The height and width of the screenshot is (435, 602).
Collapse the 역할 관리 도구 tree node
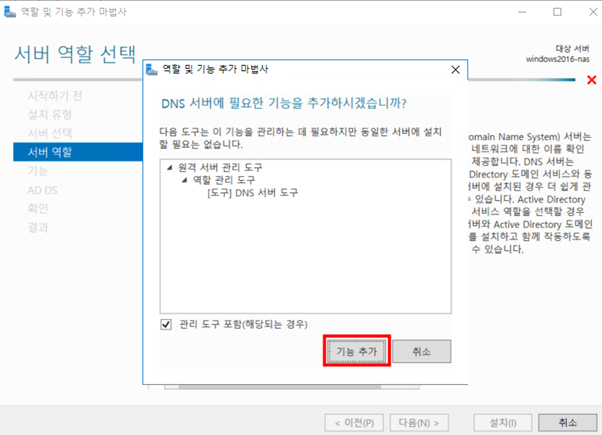pyautogui.click(x=184, y=180)
